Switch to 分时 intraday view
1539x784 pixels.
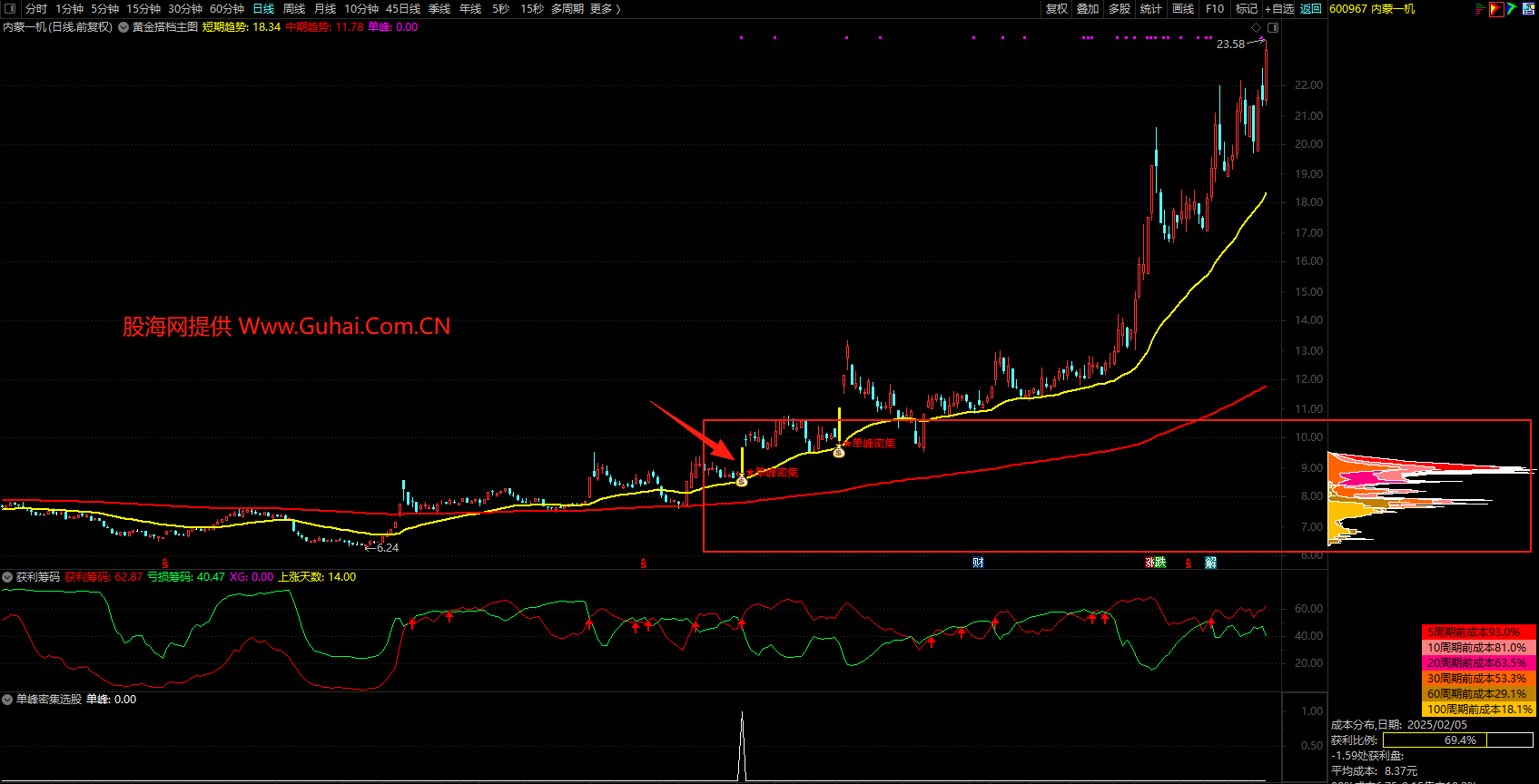click(x=36, y=9)
